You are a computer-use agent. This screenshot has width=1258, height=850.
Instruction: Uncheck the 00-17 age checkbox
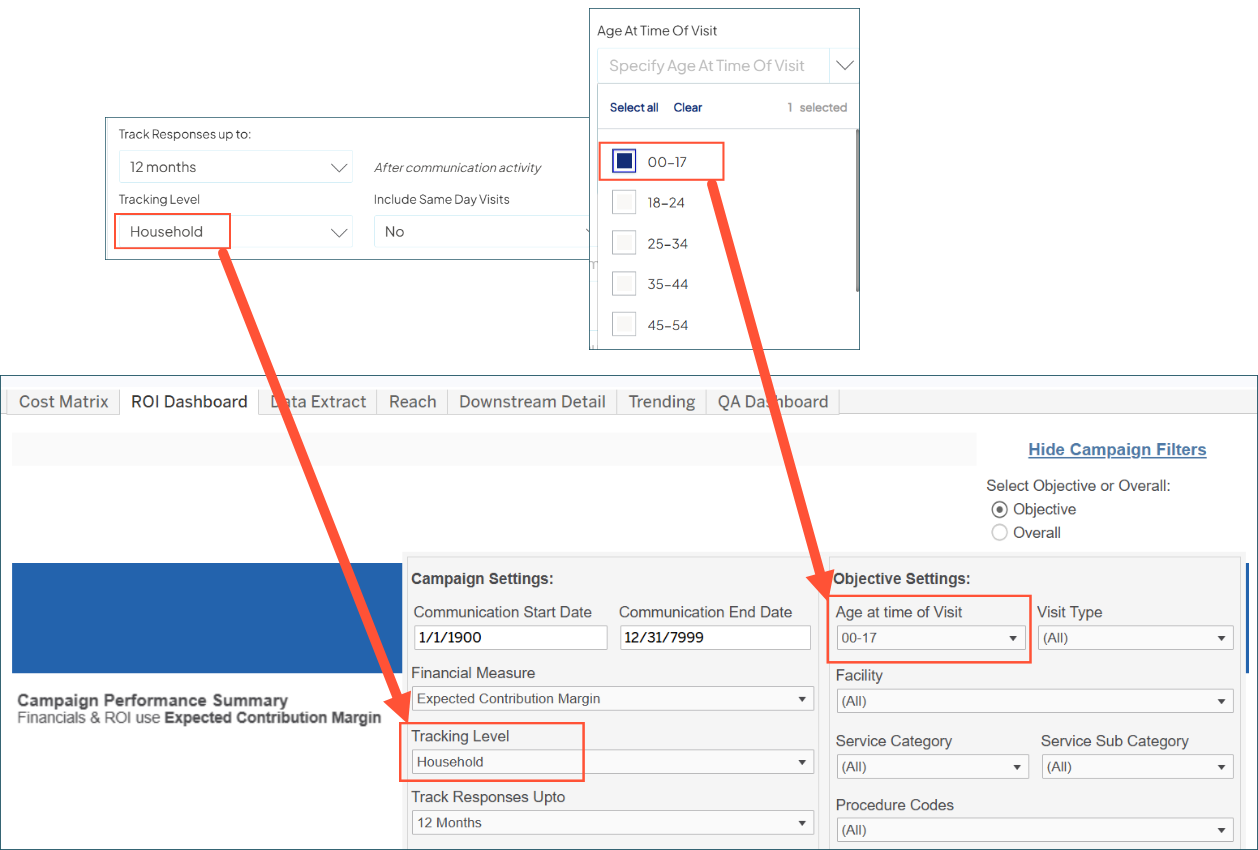[624, 160]
